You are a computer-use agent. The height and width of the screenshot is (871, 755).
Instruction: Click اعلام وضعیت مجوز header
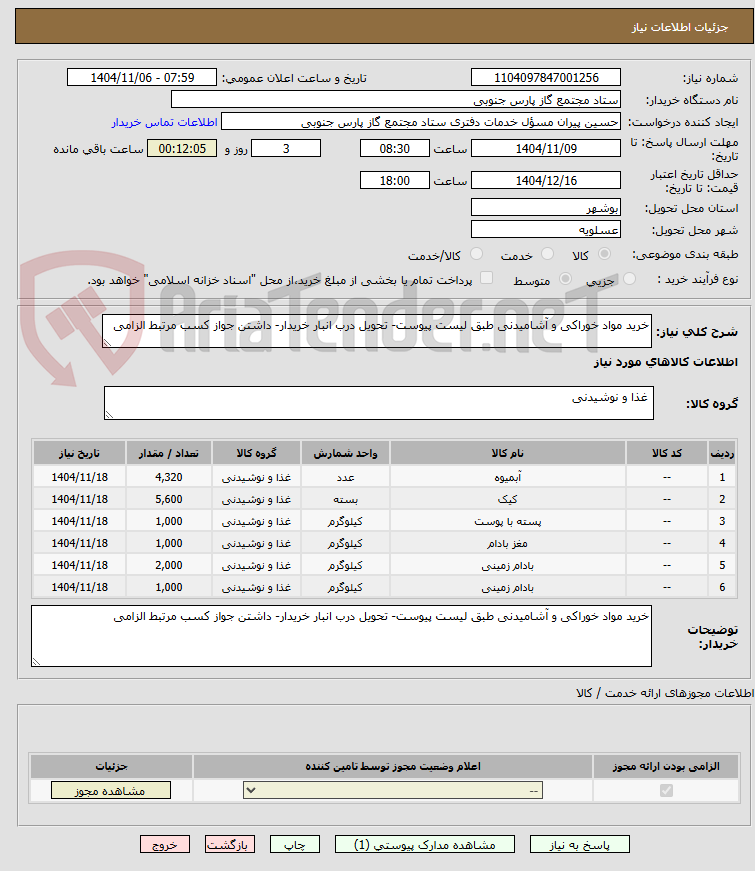[x=393, y=767]
